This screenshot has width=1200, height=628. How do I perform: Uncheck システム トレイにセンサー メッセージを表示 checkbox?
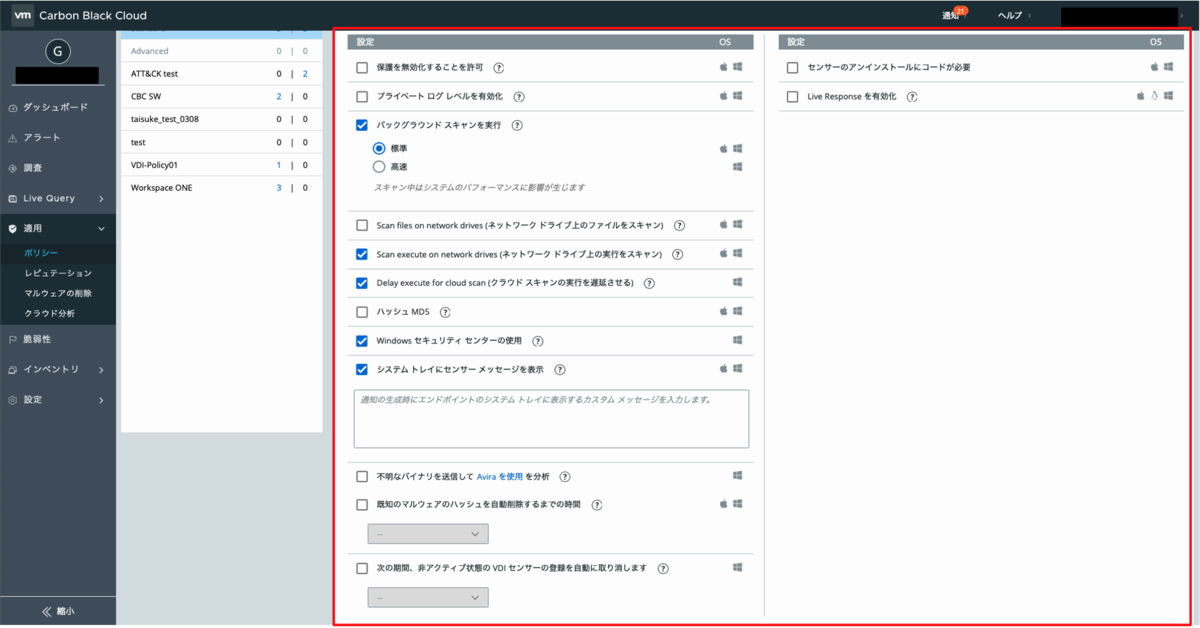pos(362,370)
